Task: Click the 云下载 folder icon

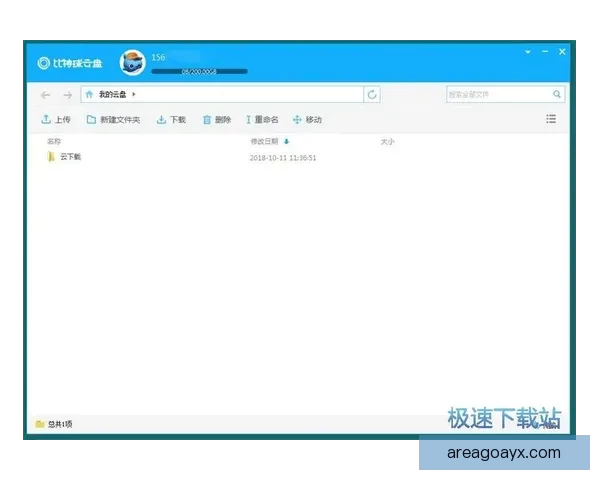Action: (x=51, y=157)
